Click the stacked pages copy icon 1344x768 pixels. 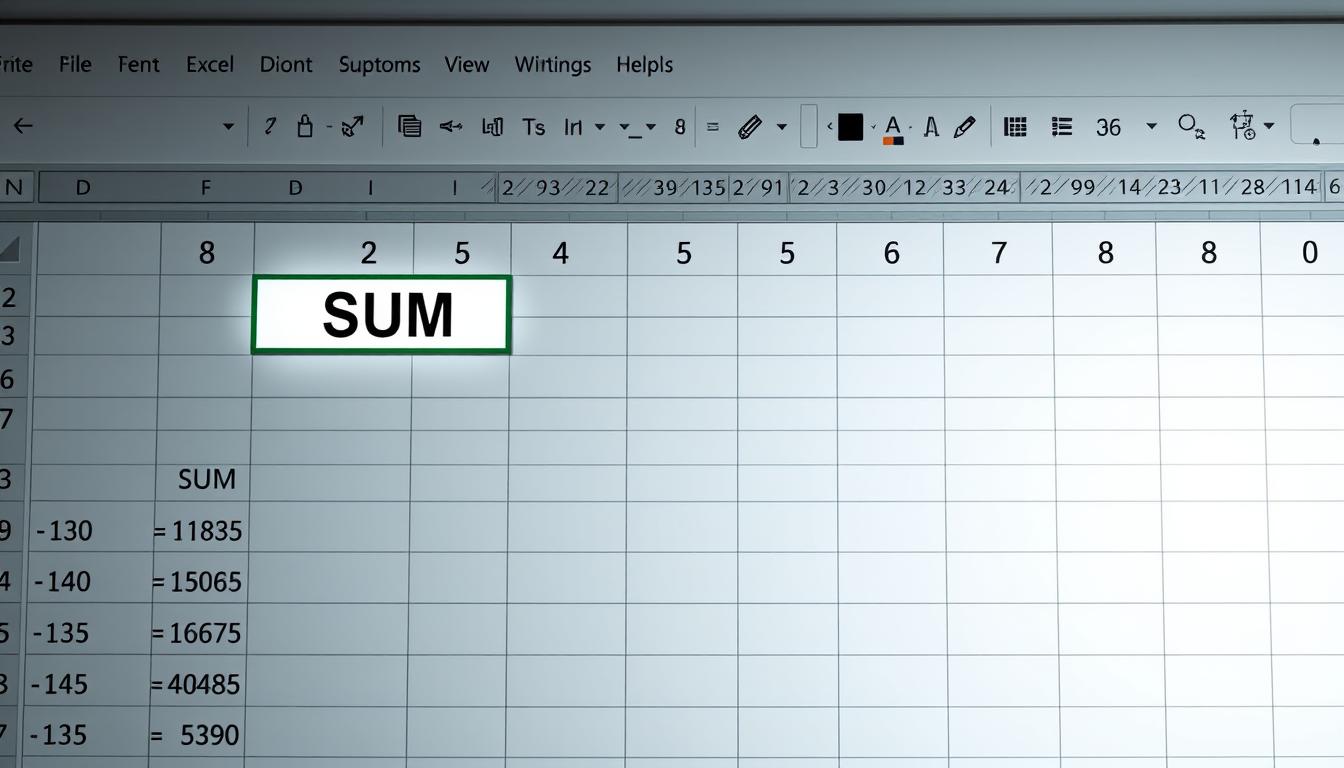point(409,126)
